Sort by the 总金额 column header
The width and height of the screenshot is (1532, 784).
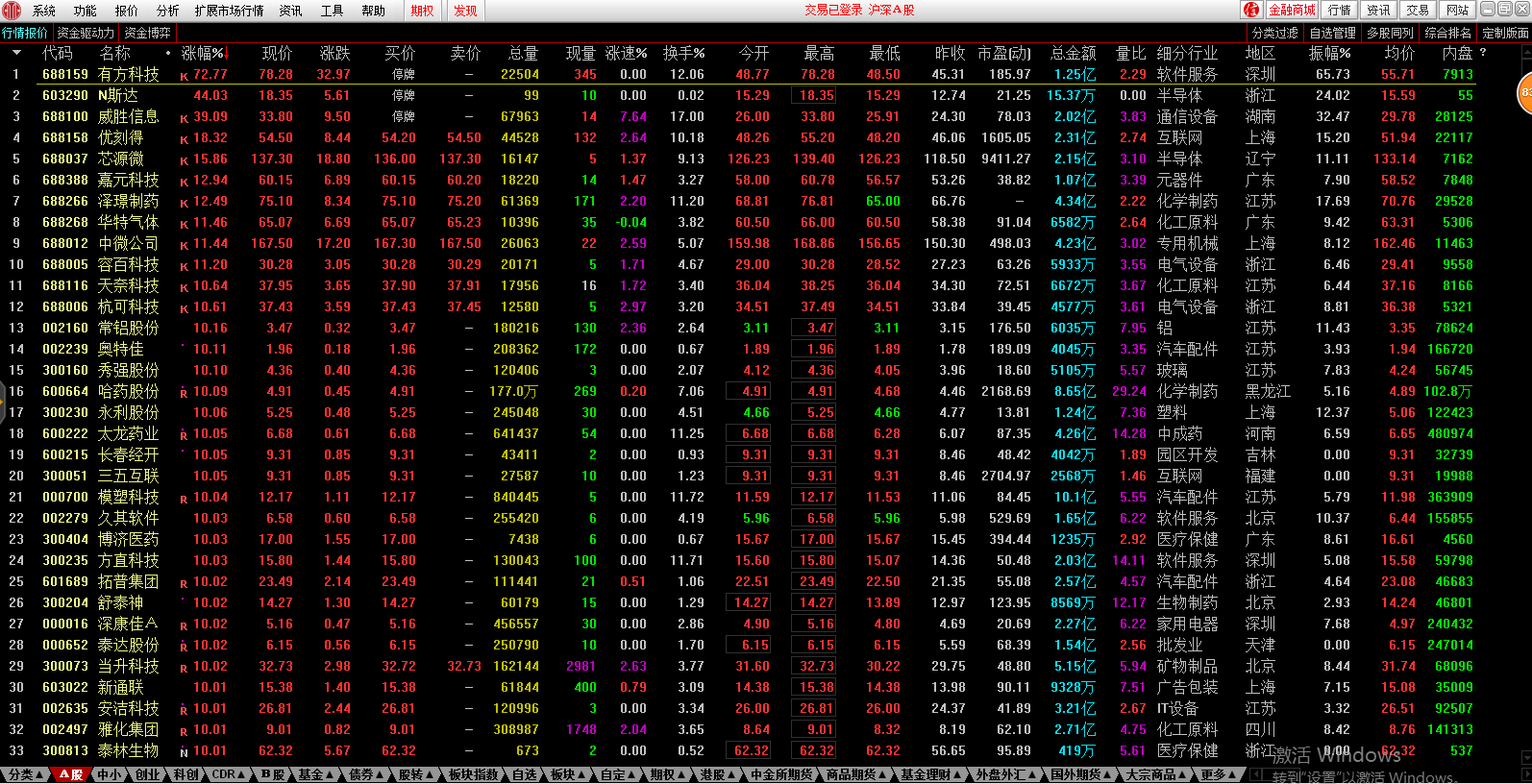pos(1074,53)
